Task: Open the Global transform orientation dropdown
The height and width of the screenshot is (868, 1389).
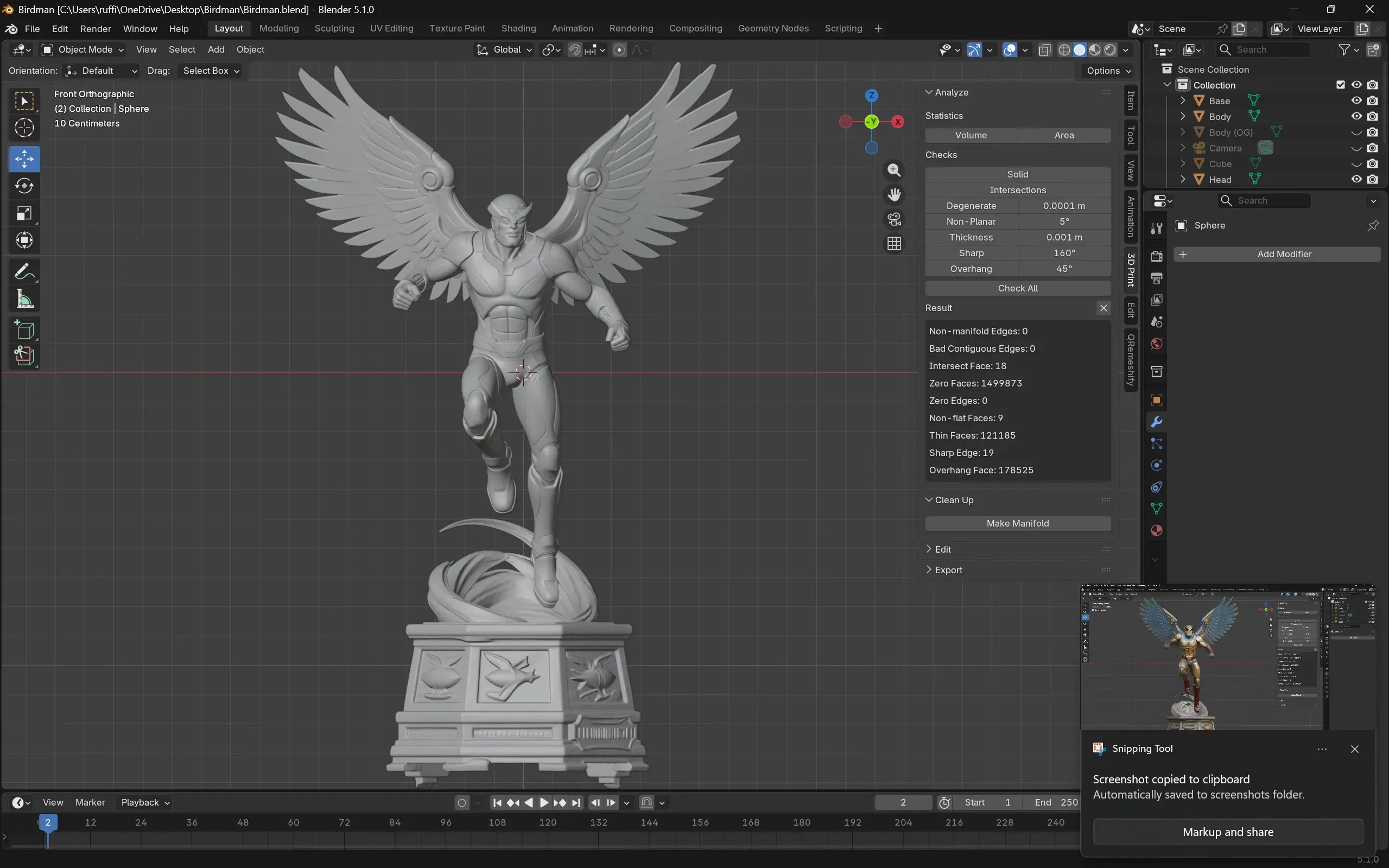Action: pyautogui.click(x=504, y=50)
